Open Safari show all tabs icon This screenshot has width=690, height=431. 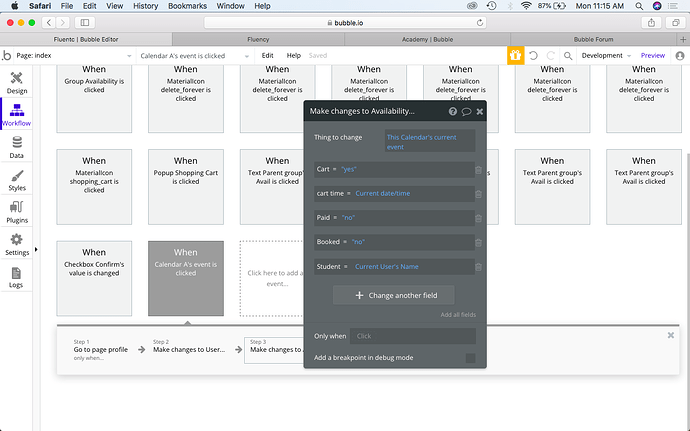click(675, 22)
